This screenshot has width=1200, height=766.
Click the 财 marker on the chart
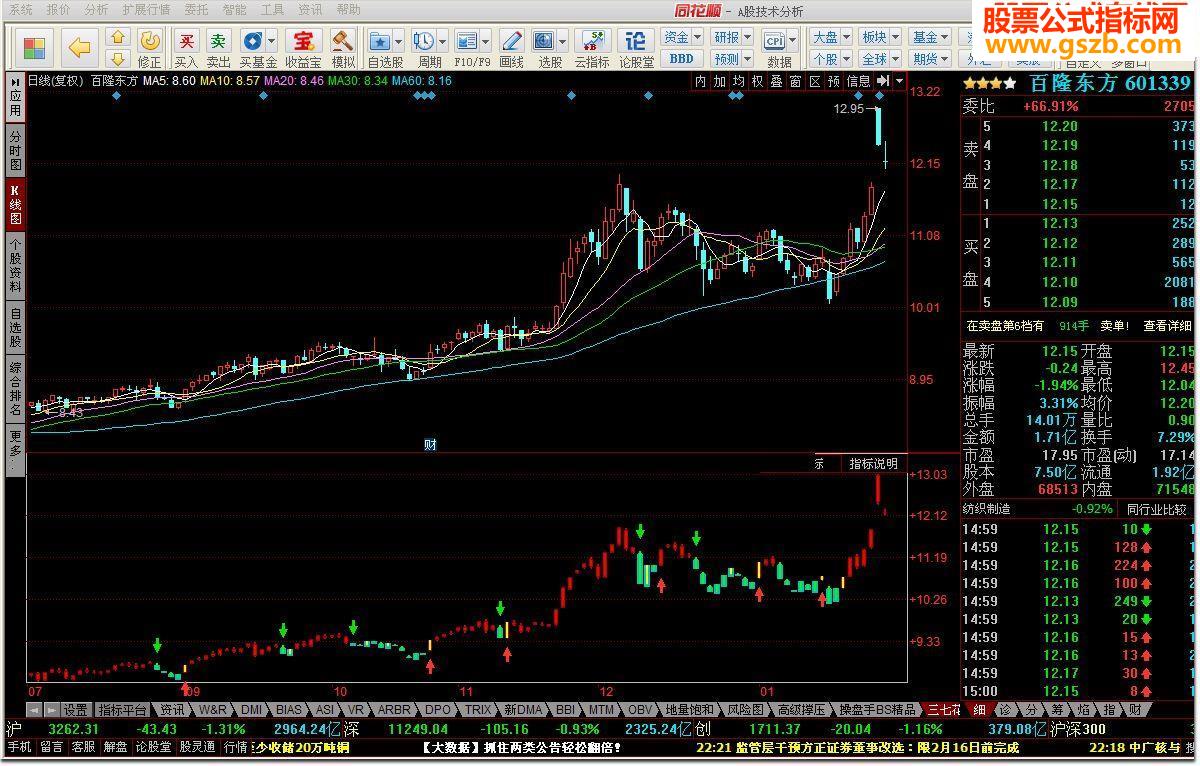tap(431, 445)
